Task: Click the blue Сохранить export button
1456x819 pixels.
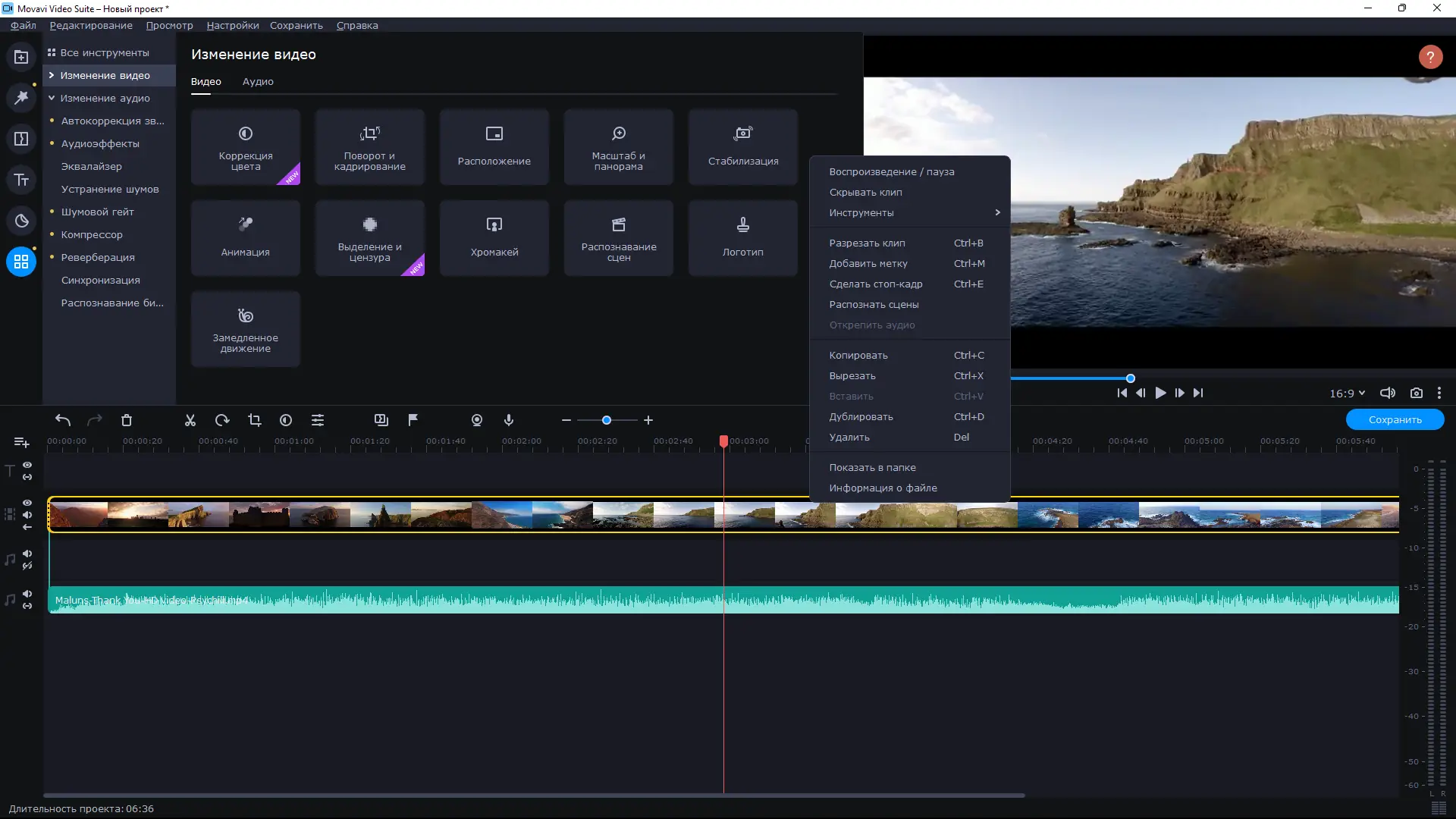Action: 1395,419
